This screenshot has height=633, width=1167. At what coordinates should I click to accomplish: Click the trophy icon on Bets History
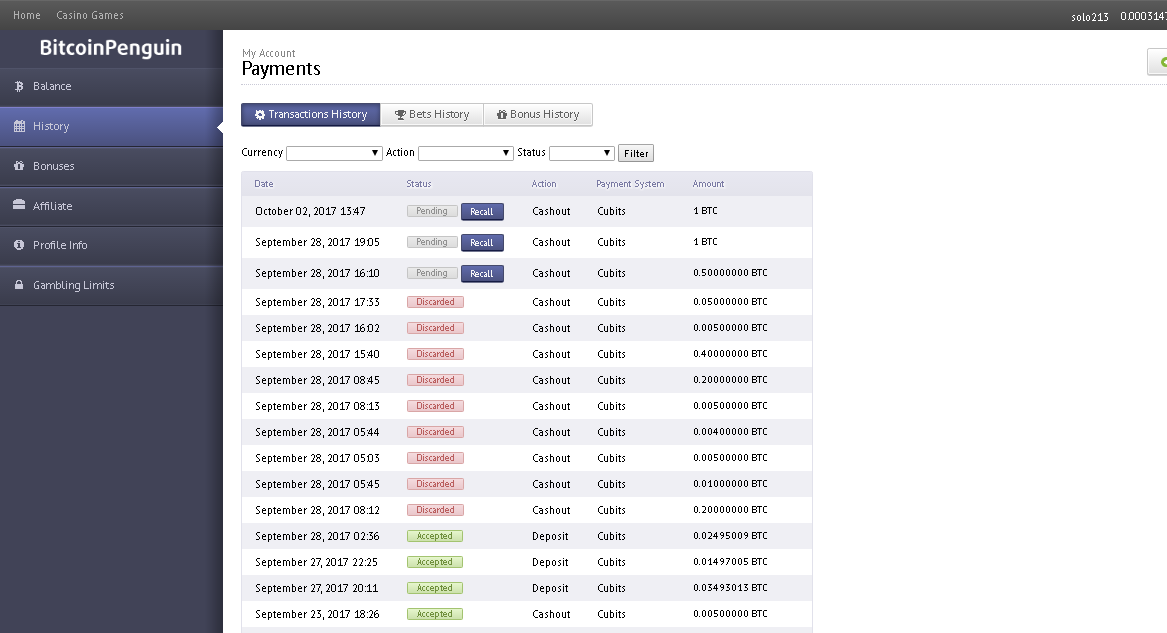400,115
